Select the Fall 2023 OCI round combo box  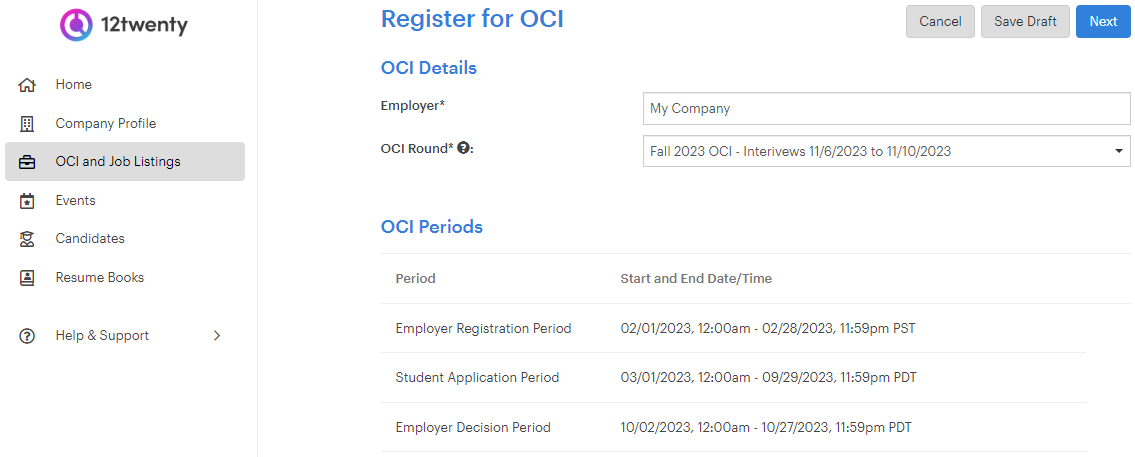point(886,151)
